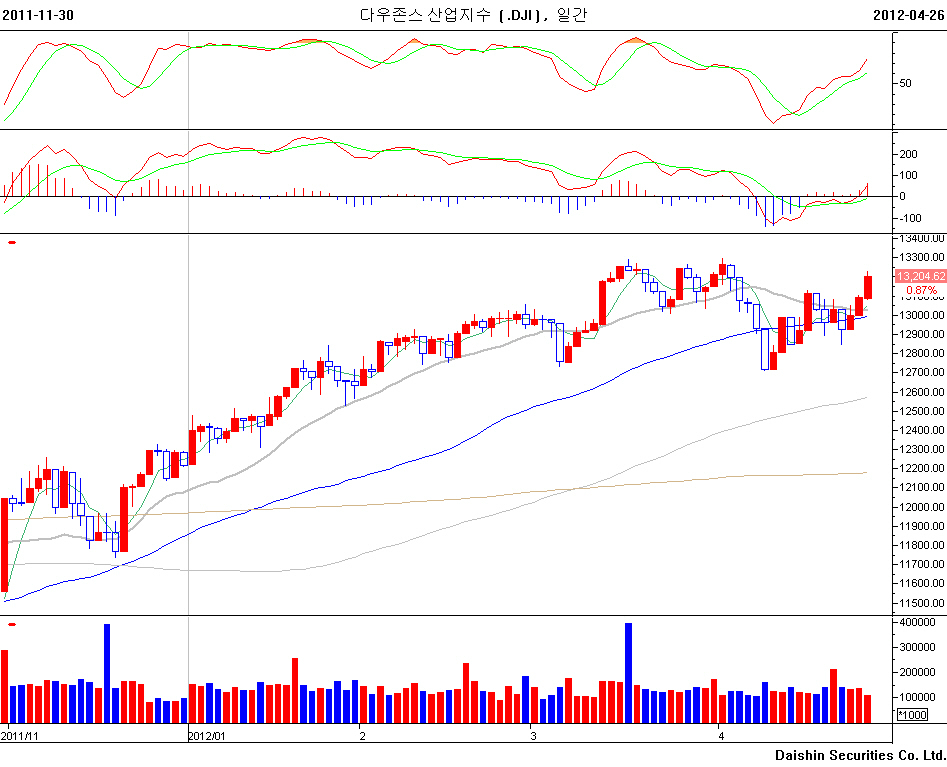Screen dimensions: 947x767
Task: Click the red marker atop the price panel
Action: pyautogui.click(x=11, y=242)
